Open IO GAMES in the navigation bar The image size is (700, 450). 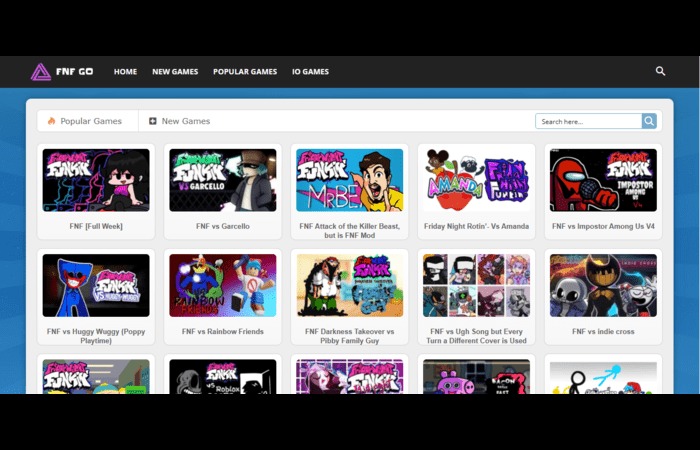tap(310, 71)
